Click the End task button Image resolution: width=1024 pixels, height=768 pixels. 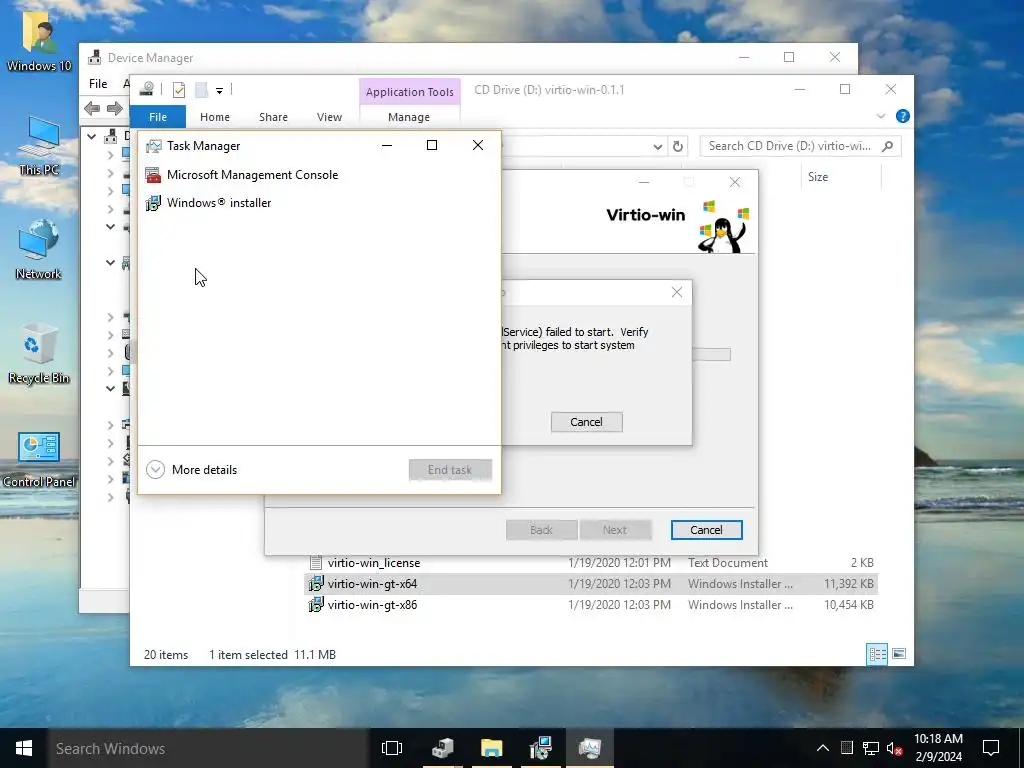[x=450, y=470]
